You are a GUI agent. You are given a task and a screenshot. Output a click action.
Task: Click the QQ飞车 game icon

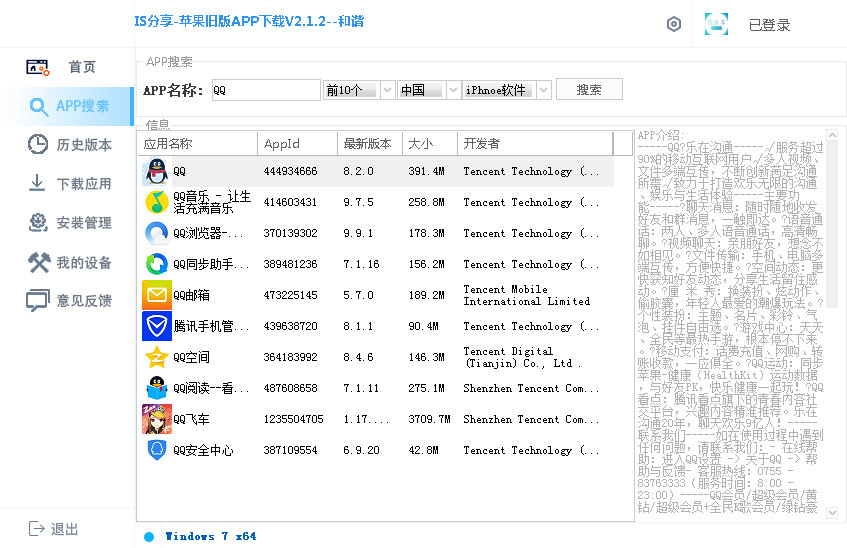pos(156,419)
